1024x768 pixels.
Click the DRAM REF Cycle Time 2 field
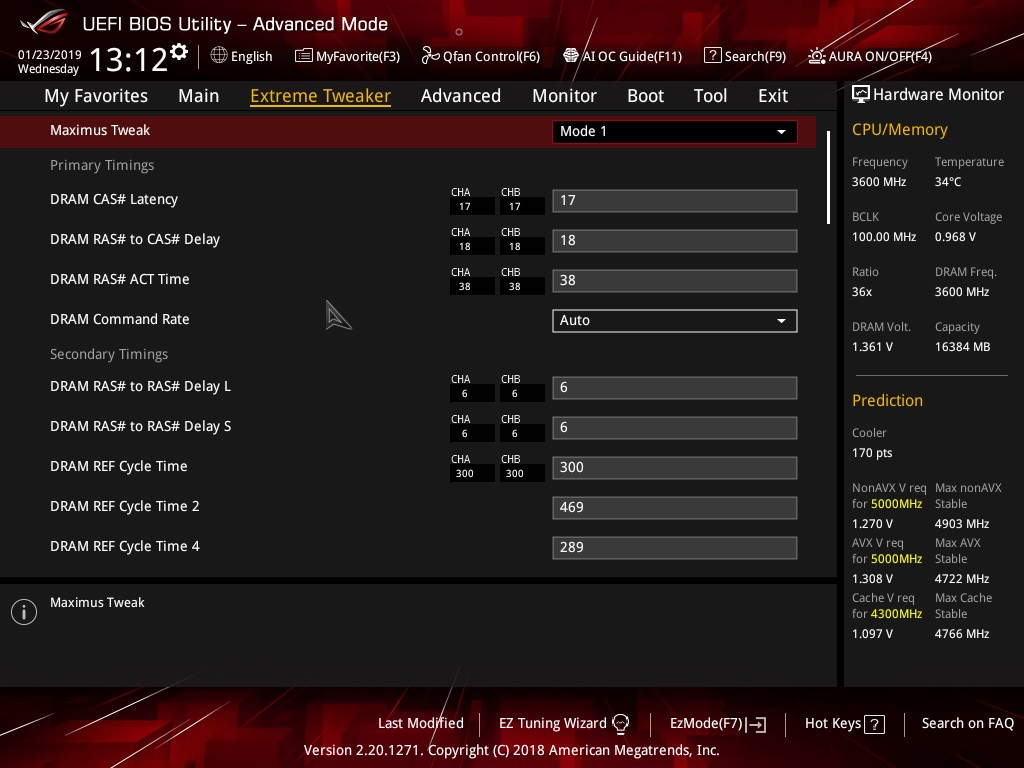(675, 507)
